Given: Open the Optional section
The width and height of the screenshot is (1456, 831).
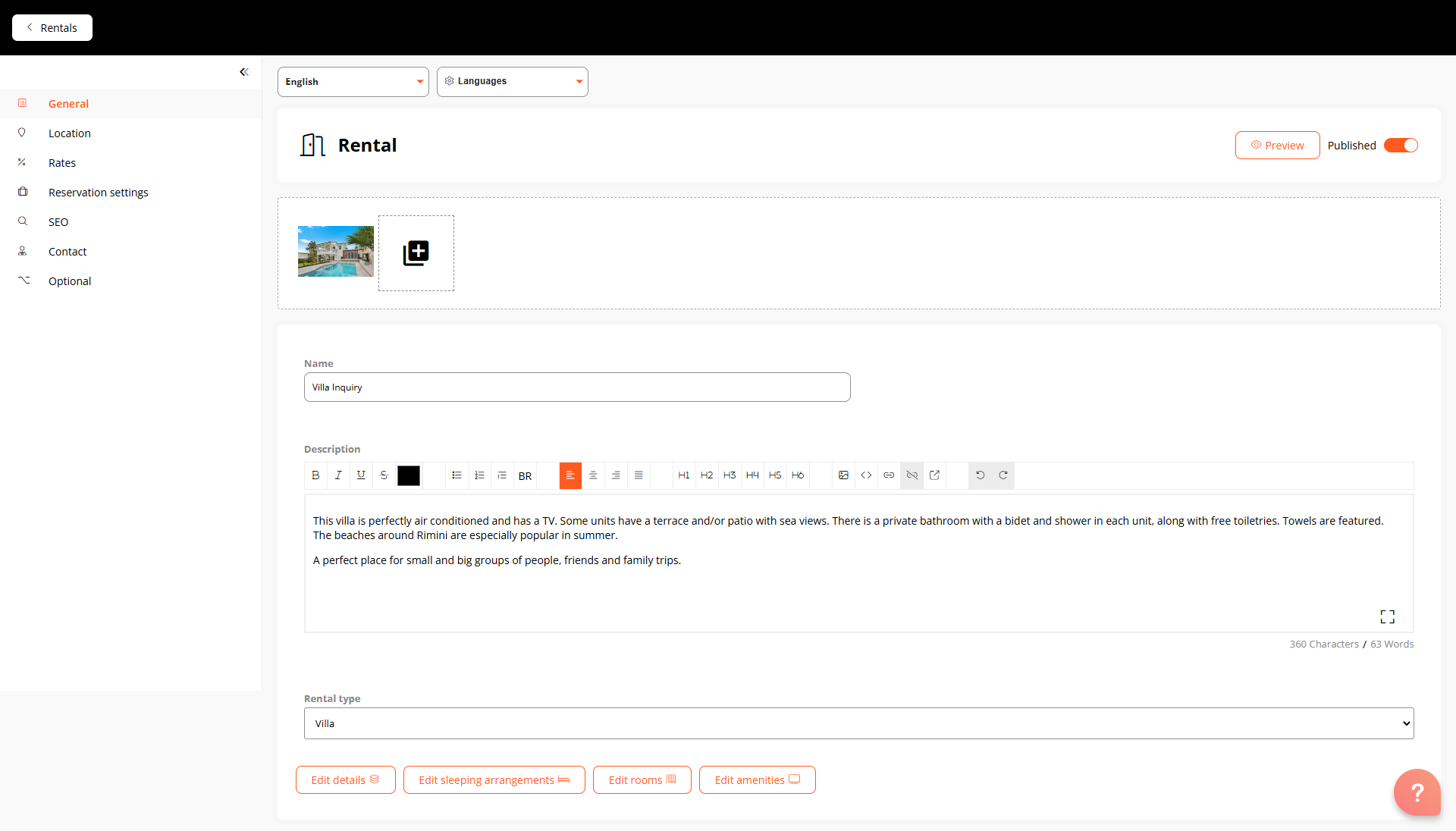Looking at the screenshot, I should click(x=130, y=281).
